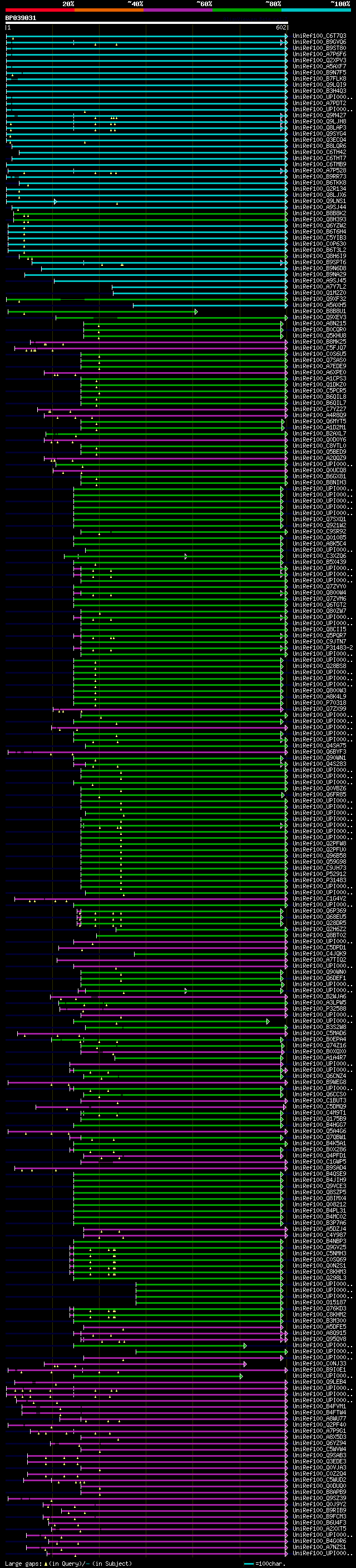Choose hit UniRef100_B6QIL8

(x=319, y=397)
